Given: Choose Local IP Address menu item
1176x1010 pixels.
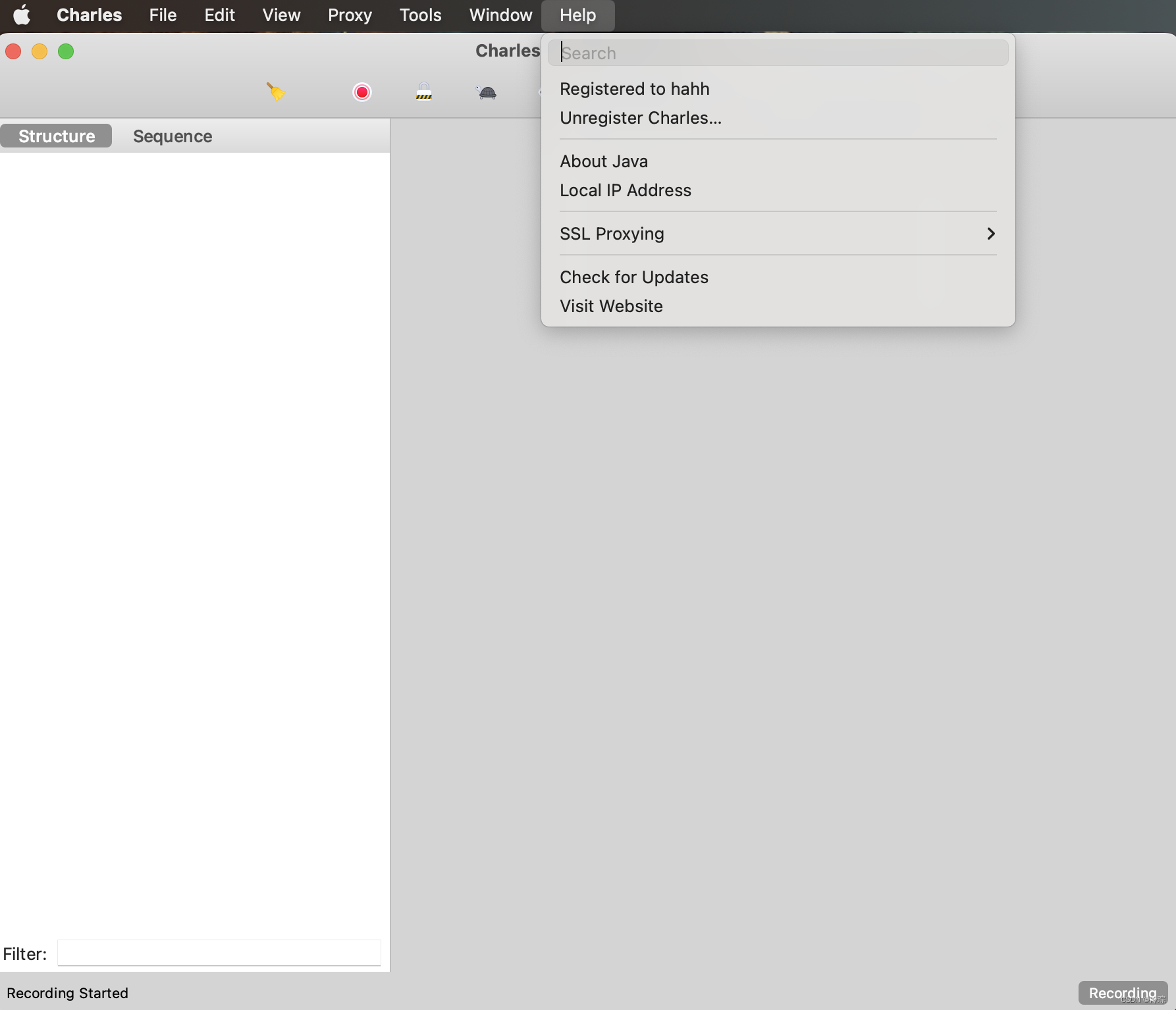Looking at the screenshot, I should [x=778, y=190].
